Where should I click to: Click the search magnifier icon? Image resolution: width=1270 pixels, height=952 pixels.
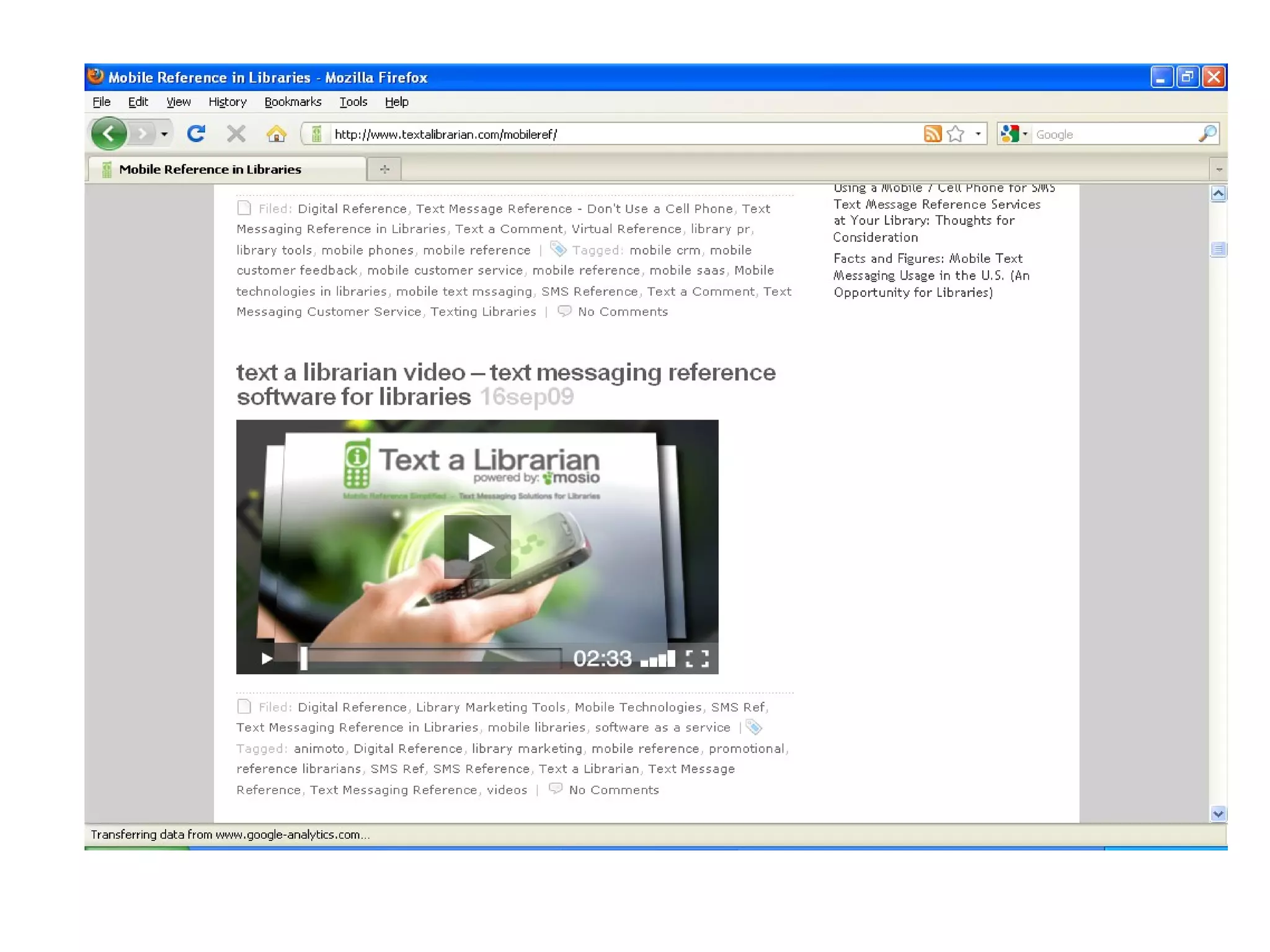1207,133
